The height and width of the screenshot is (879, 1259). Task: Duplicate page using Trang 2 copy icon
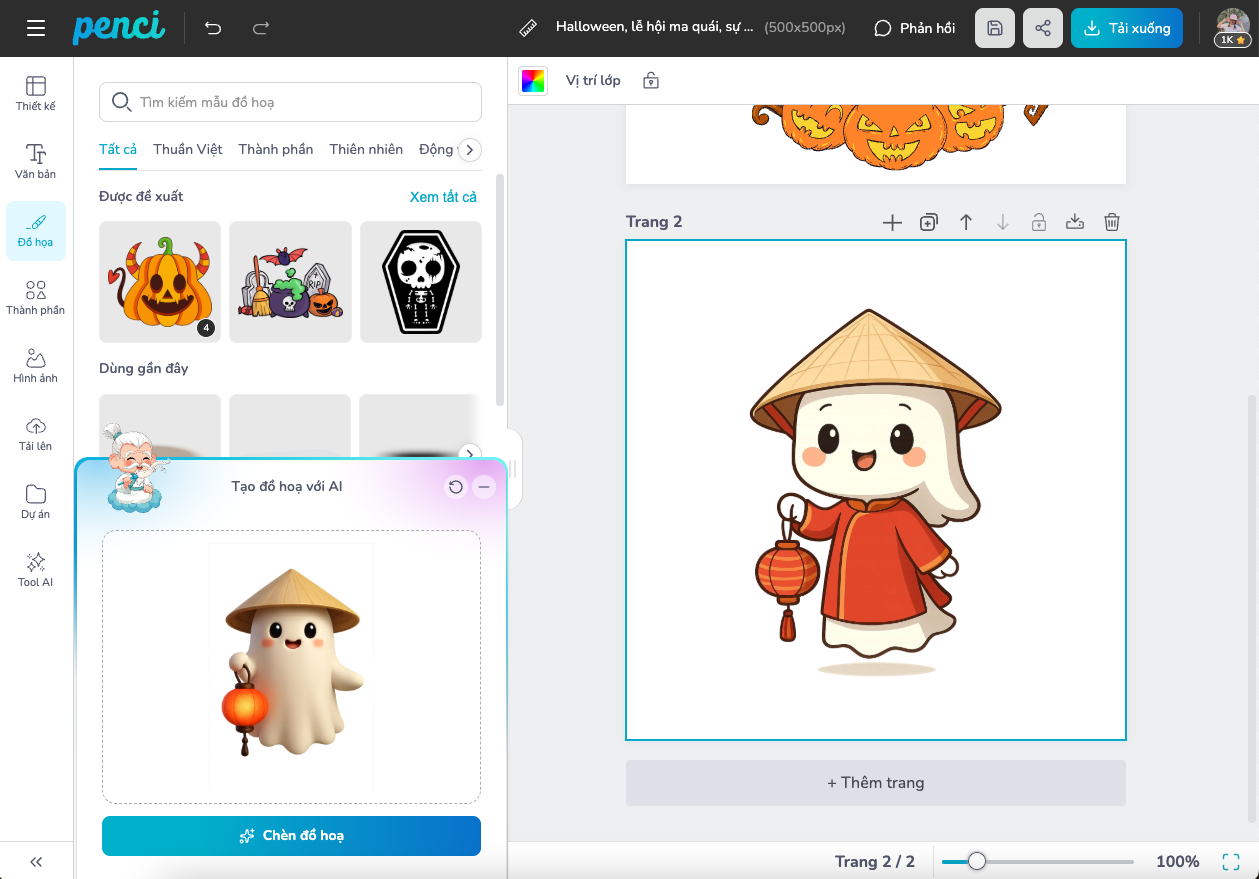[x=929, y=222]
